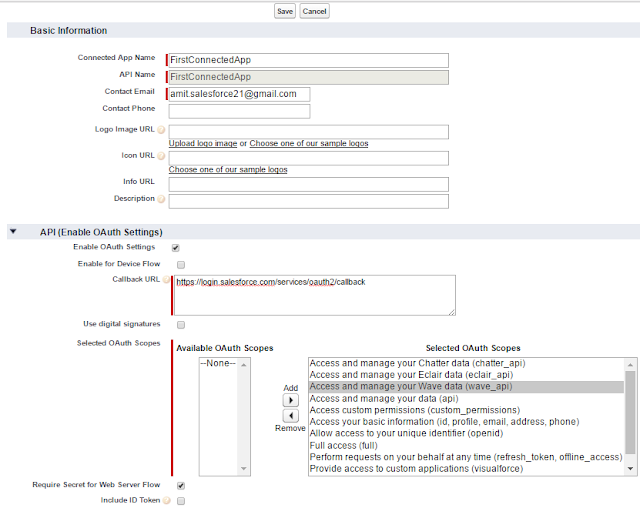The image size is (640, 508).
Task: Open sample logos link under Logo Image URL
Action: (x=309, y=144)
